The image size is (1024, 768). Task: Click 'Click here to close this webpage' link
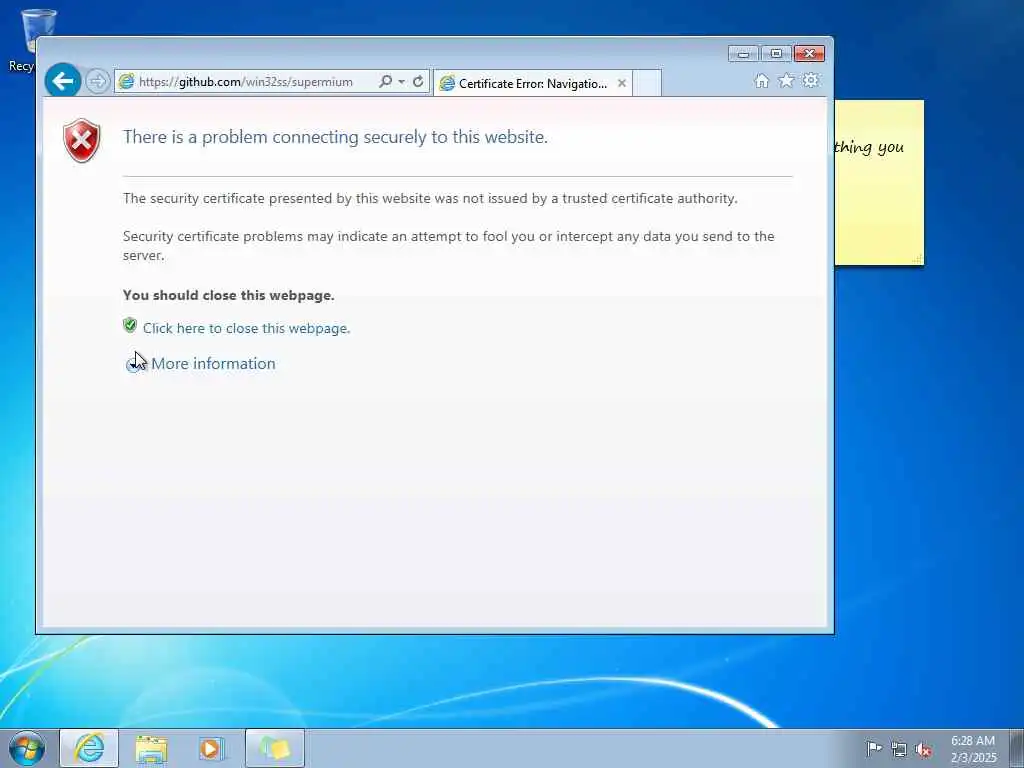246,328
